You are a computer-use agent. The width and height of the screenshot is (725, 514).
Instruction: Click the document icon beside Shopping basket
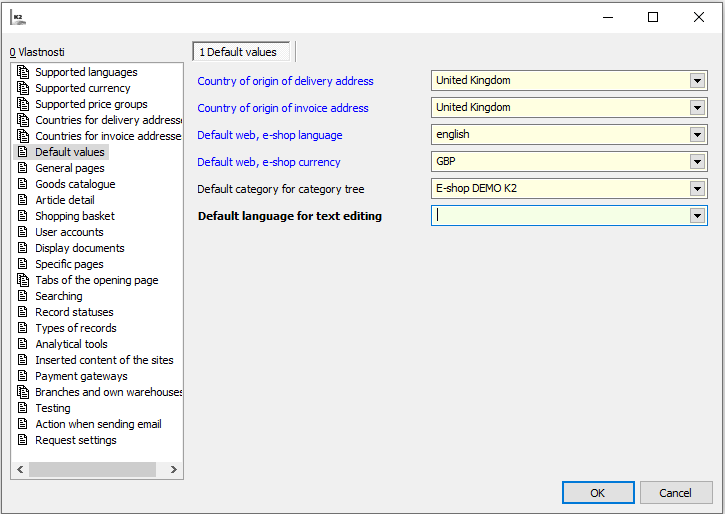point(23,216)
